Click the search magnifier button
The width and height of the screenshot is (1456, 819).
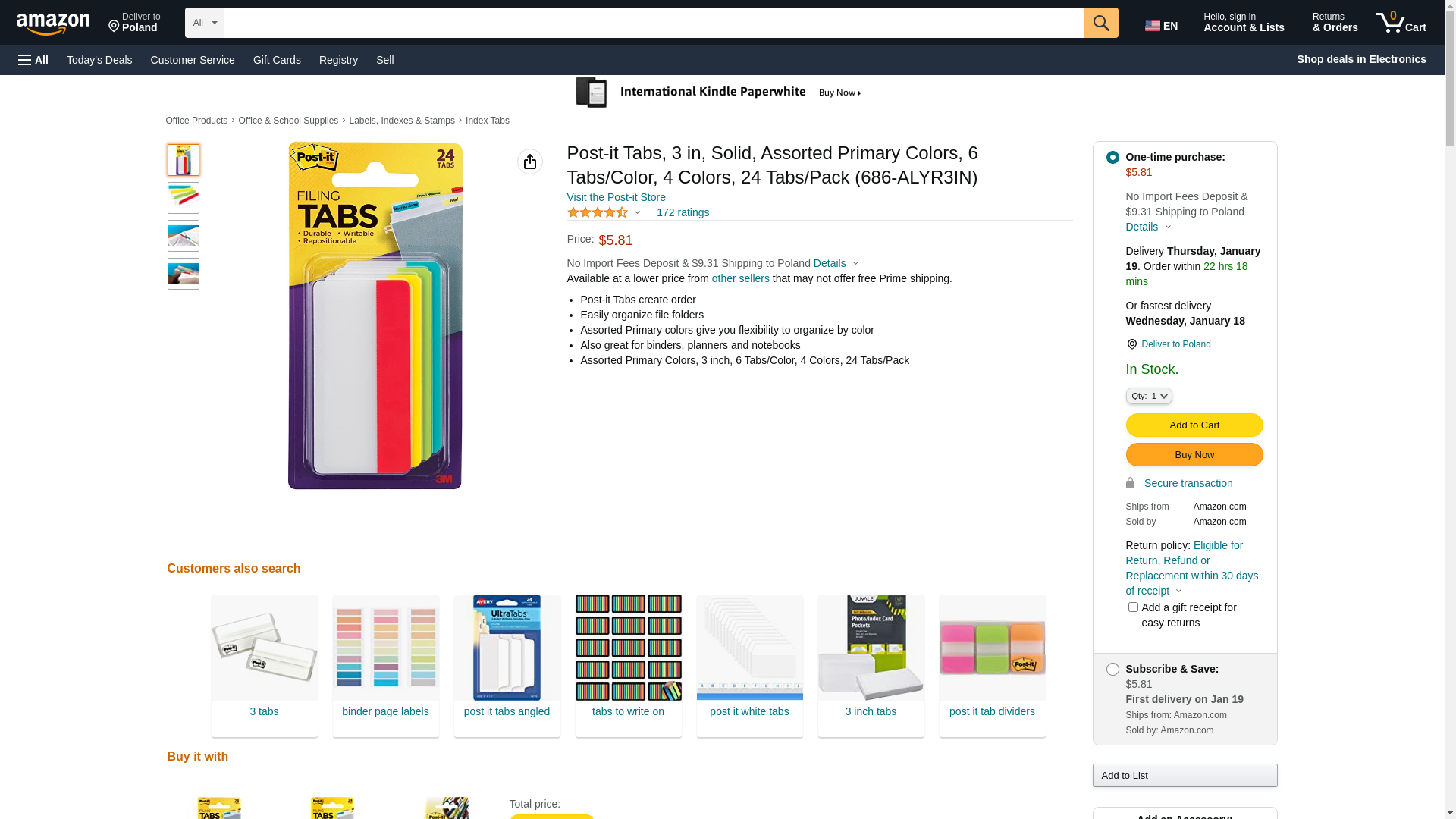pyautogui.click(x=1101, y=23)
